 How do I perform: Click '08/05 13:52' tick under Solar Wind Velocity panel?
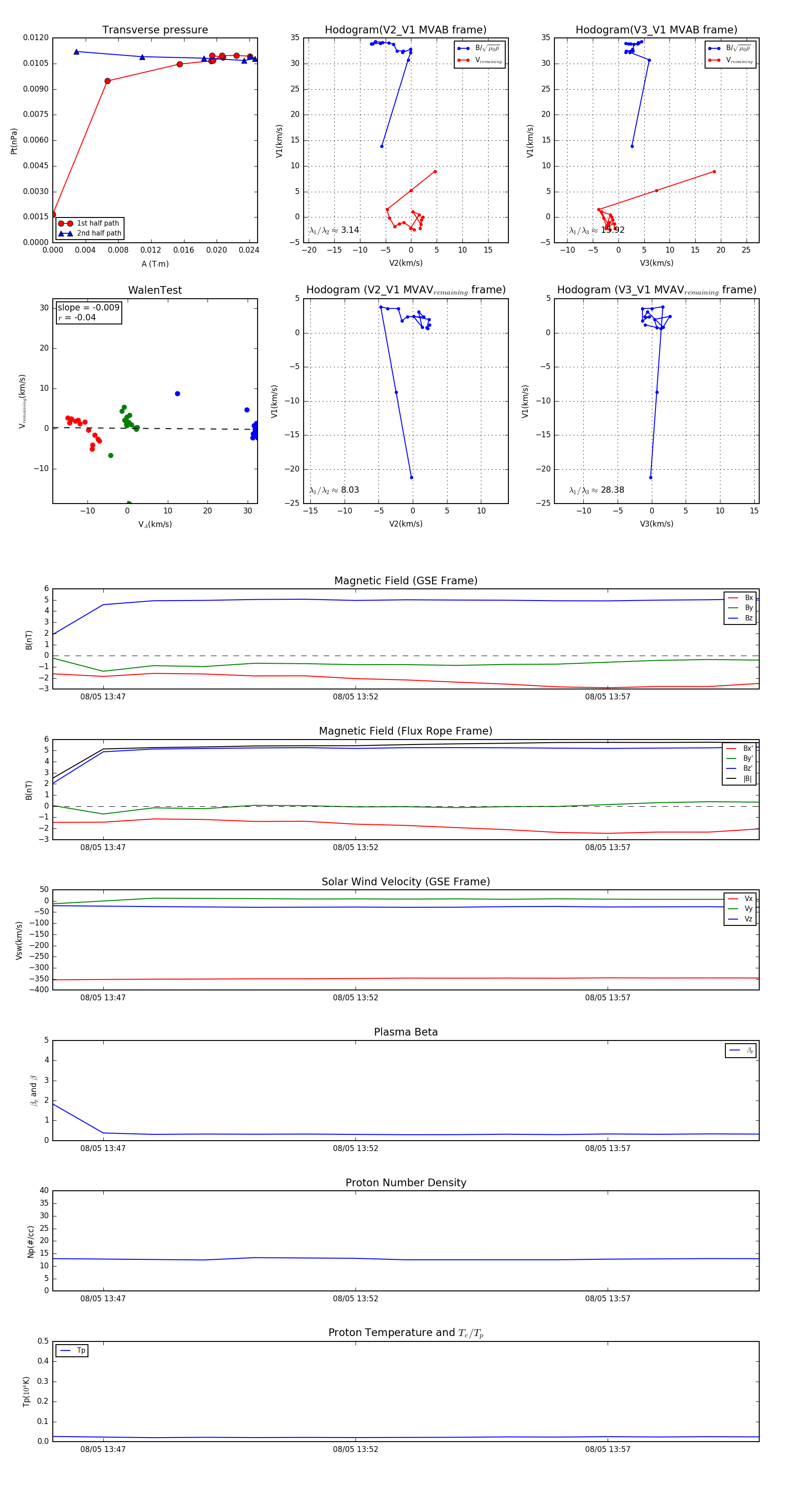coord(355,997)
